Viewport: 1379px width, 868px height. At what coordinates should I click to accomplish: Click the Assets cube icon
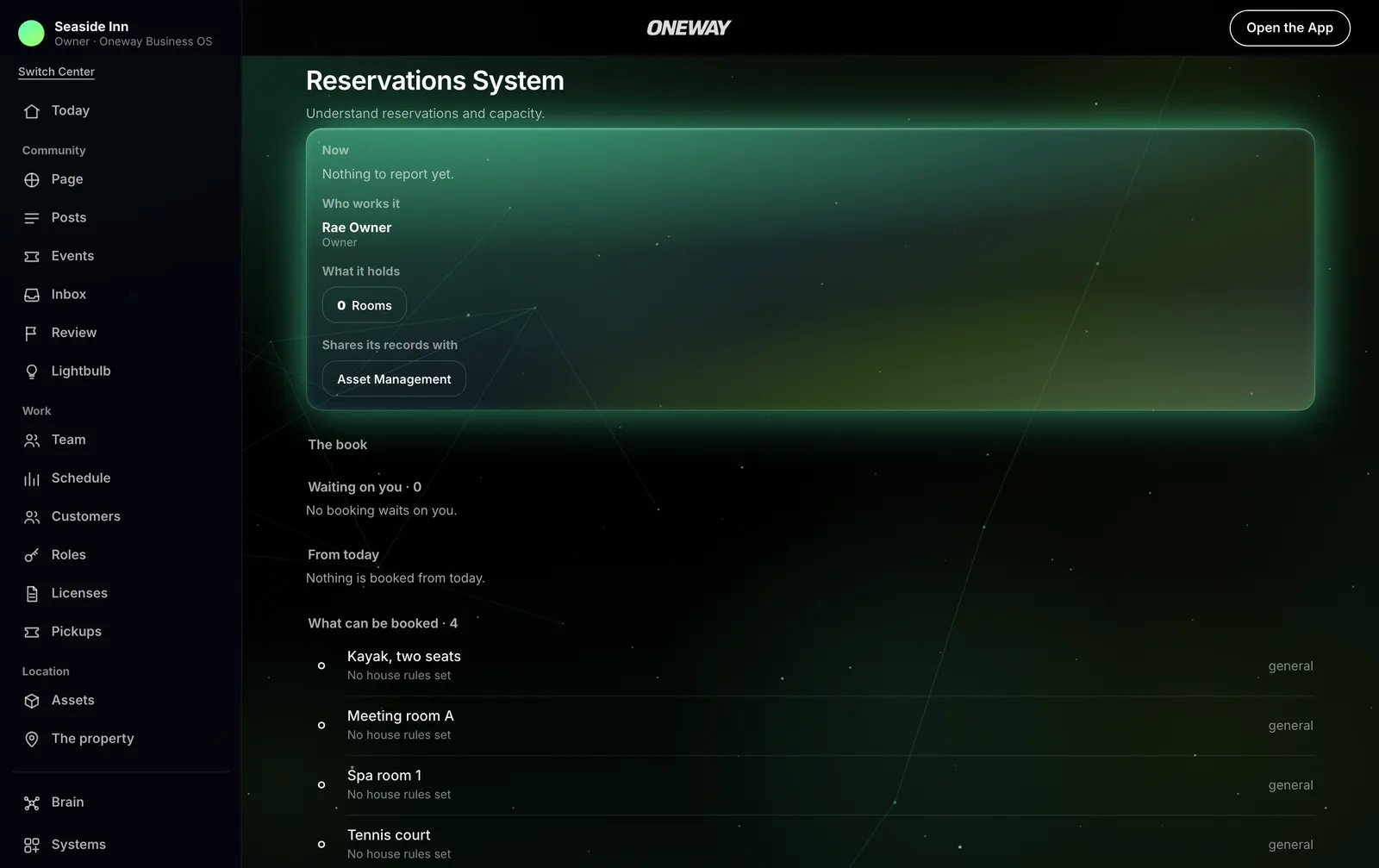(x=32, y=701)
